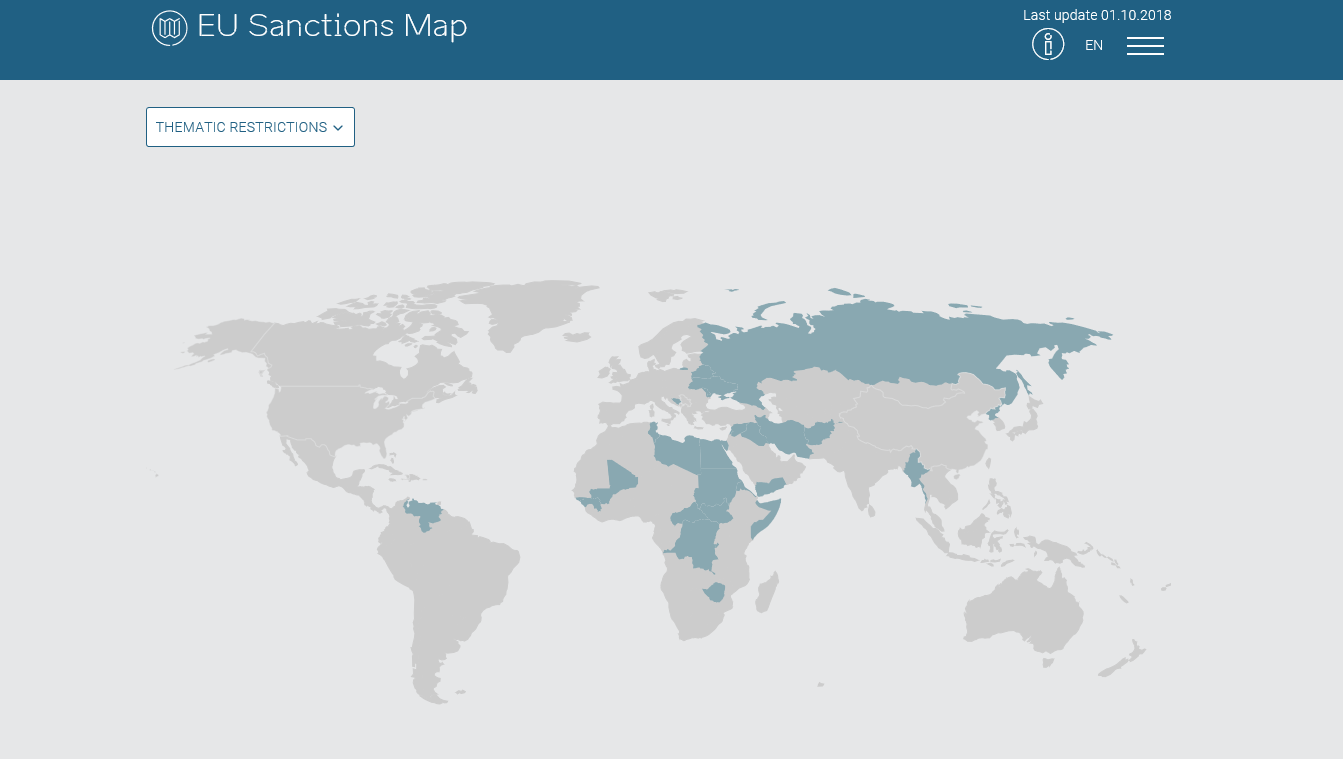
Task: Select Zimbabwe on the sanctions map
Action: coord(716,592)
